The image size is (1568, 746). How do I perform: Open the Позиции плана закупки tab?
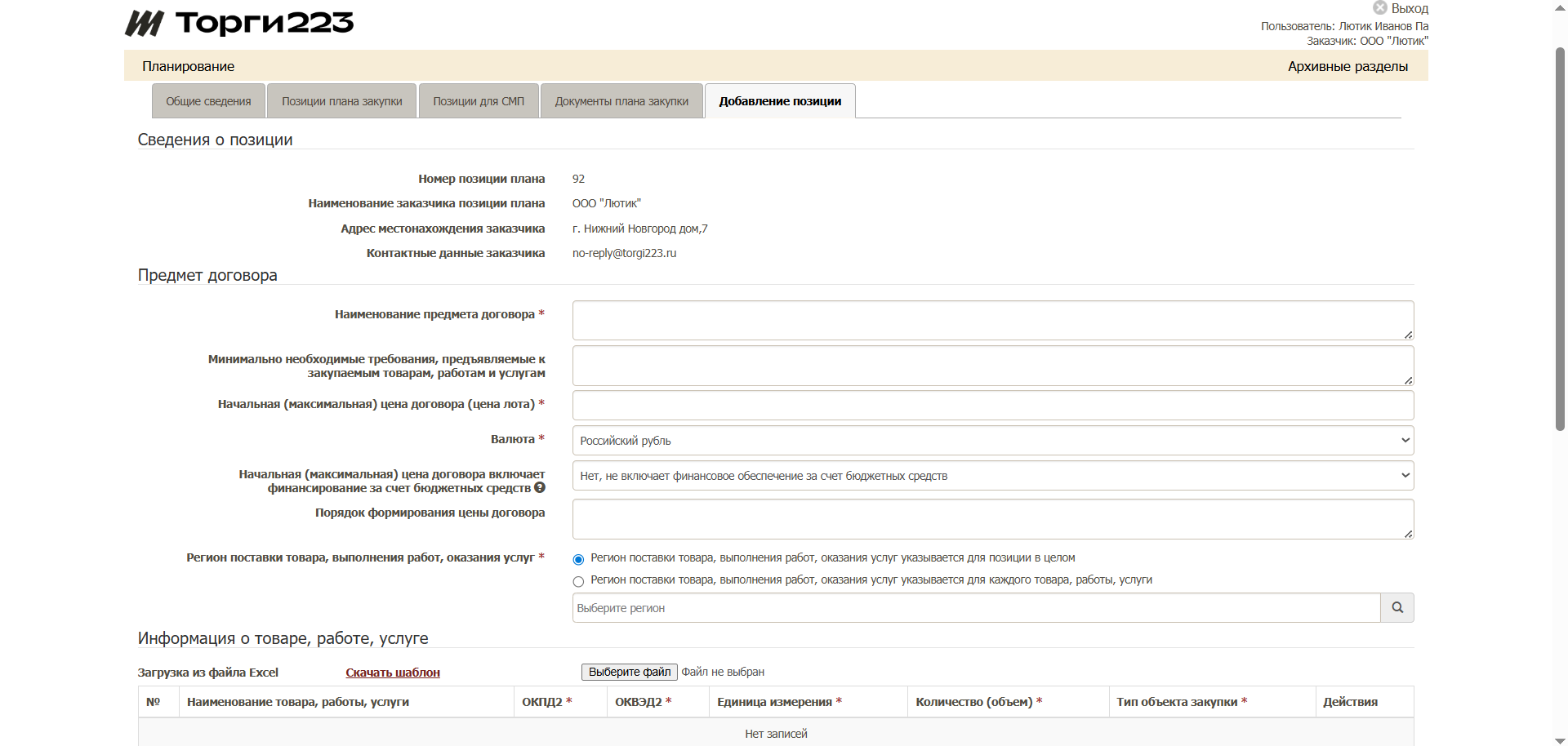click(x=341, y=101)
